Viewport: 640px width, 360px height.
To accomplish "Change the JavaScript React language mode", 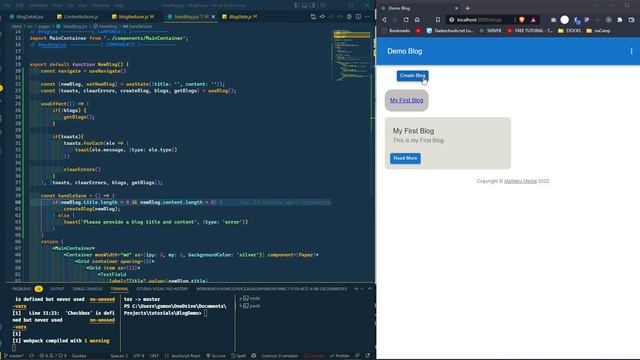I will (x=182, y=356).
